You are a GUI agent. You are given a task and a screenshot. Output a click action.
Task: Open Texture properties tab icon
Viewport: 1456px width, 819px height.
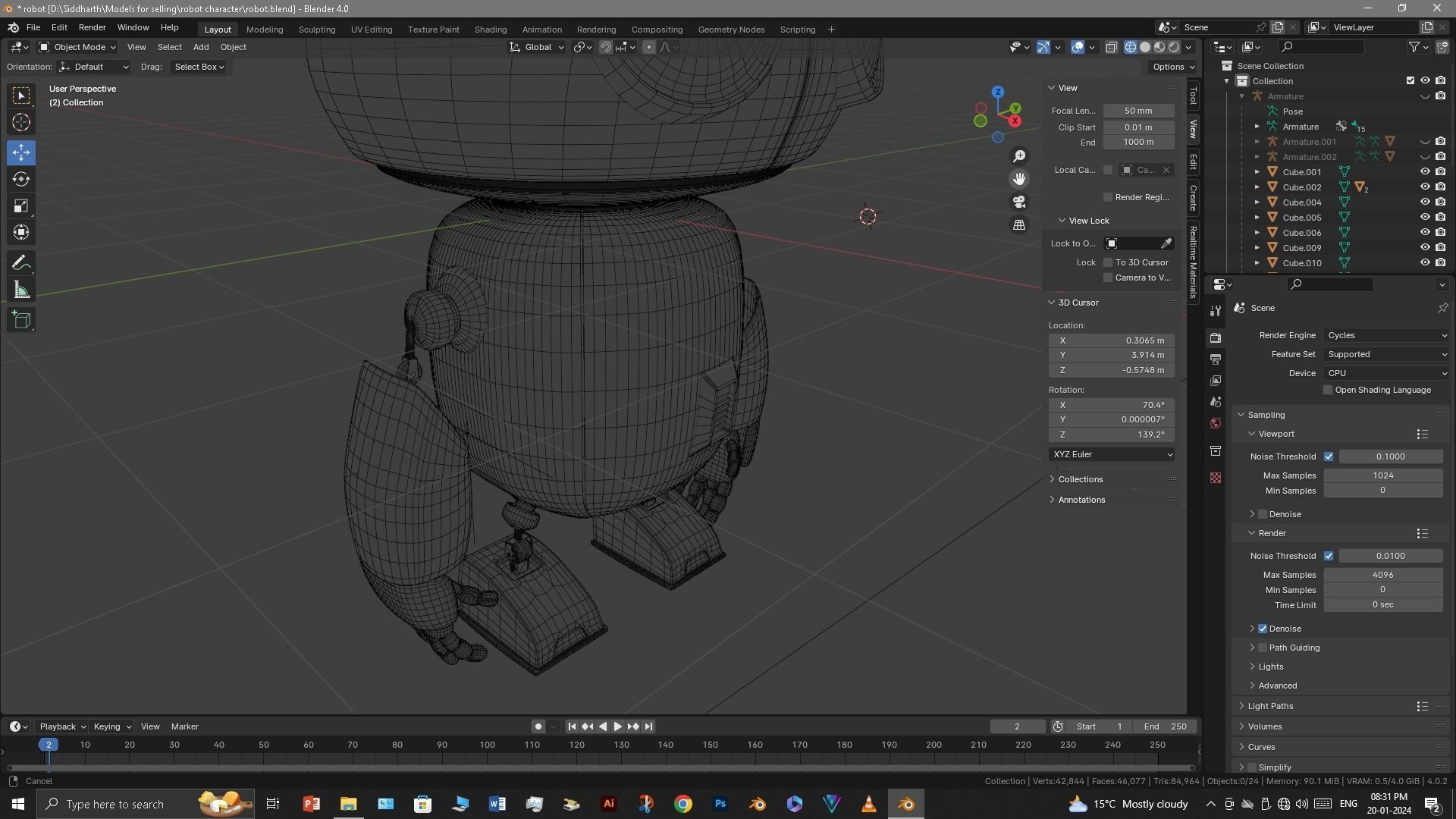pos(1216,478)
